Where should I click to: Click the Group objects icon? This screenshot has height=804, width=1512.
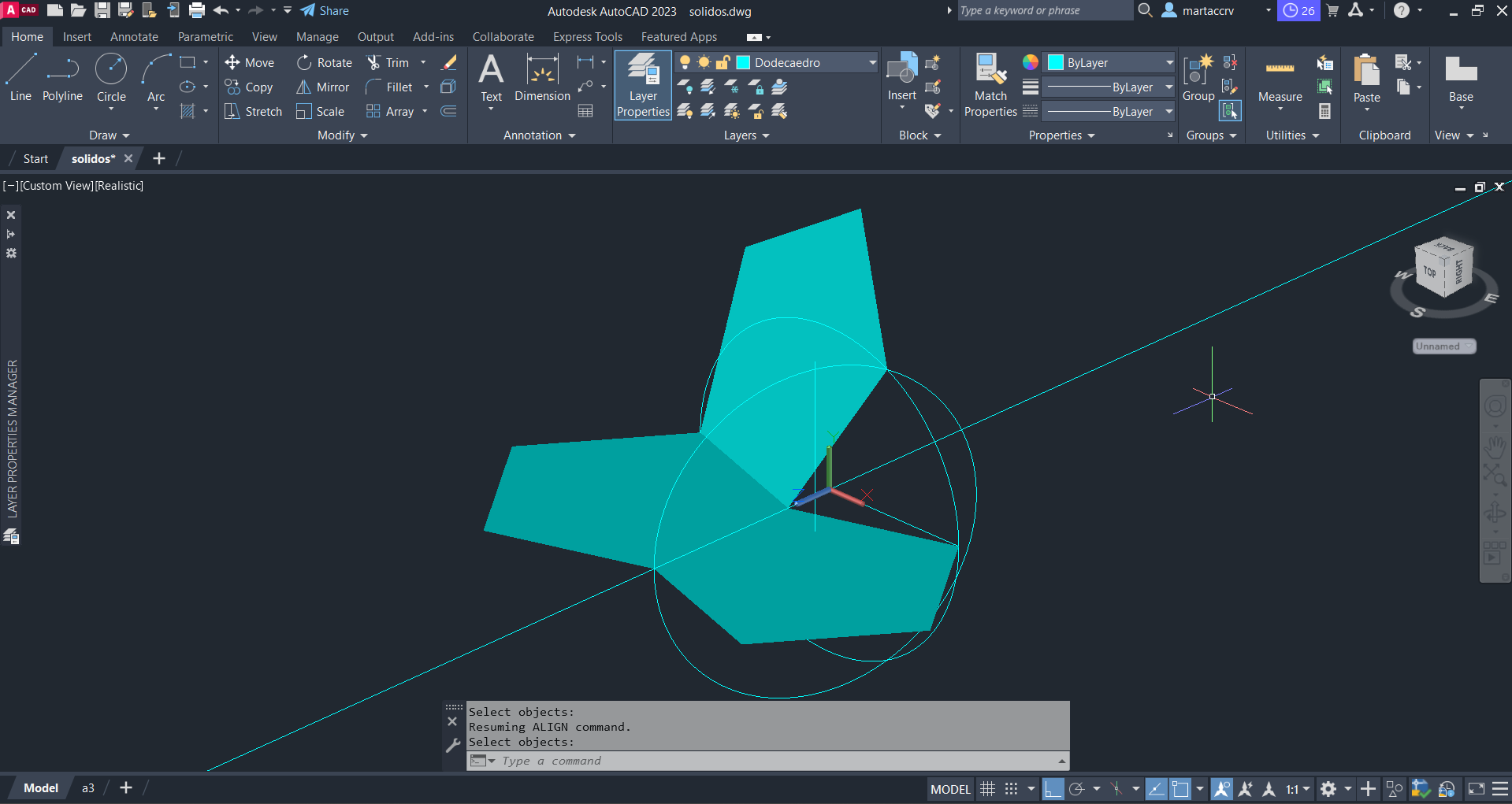[x=1198, y=79]
